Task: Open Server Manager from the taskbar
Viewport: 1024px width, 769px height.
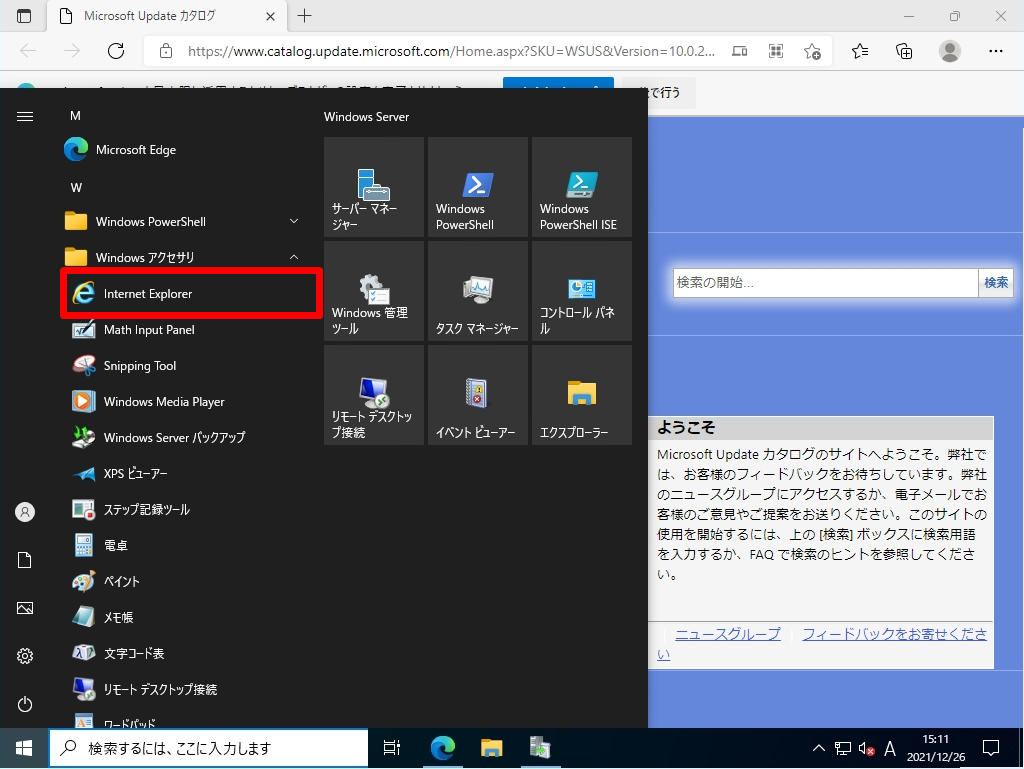Action: point(540,748)
